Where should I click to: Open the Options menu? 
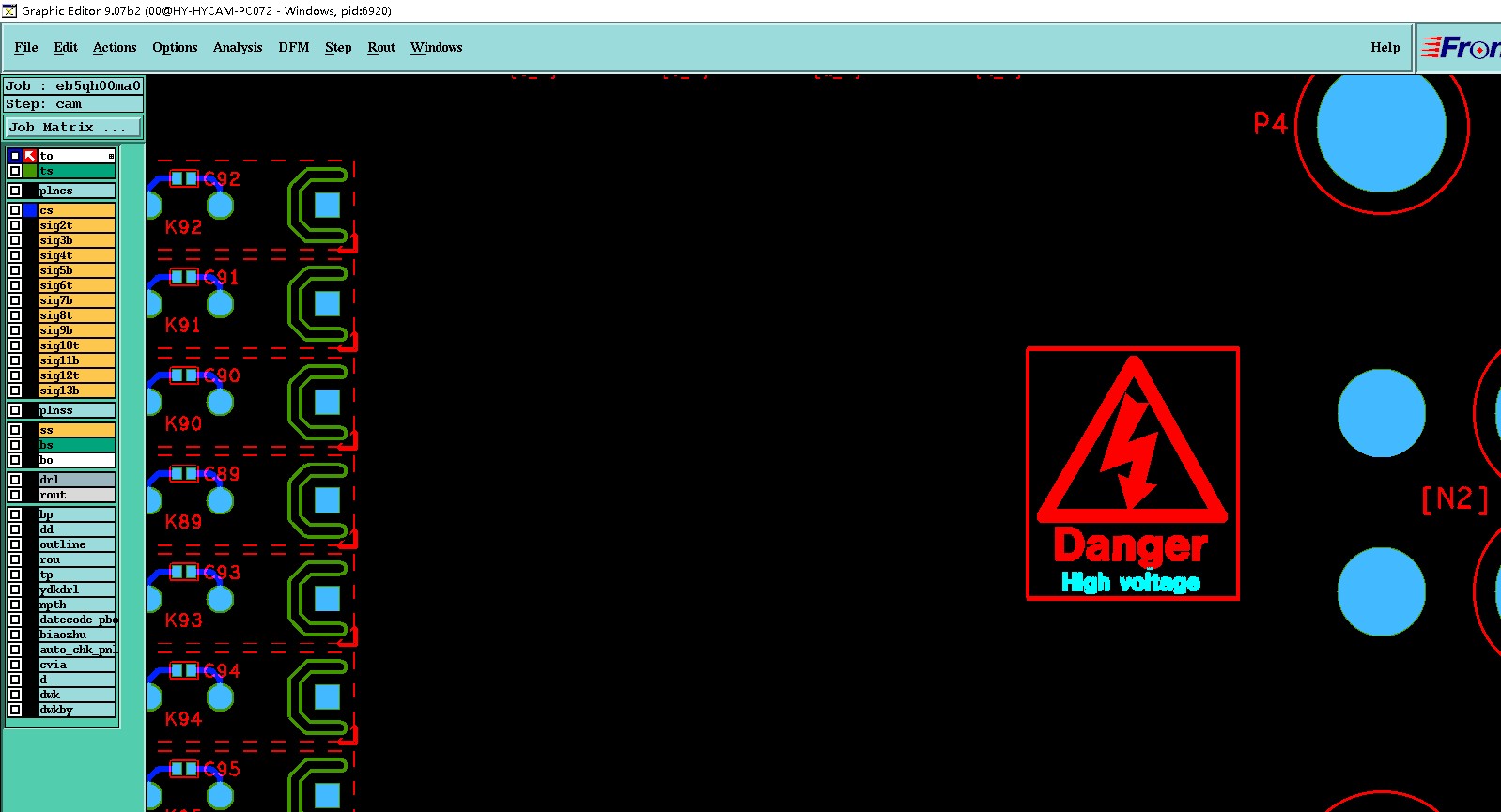pos(175,47)
